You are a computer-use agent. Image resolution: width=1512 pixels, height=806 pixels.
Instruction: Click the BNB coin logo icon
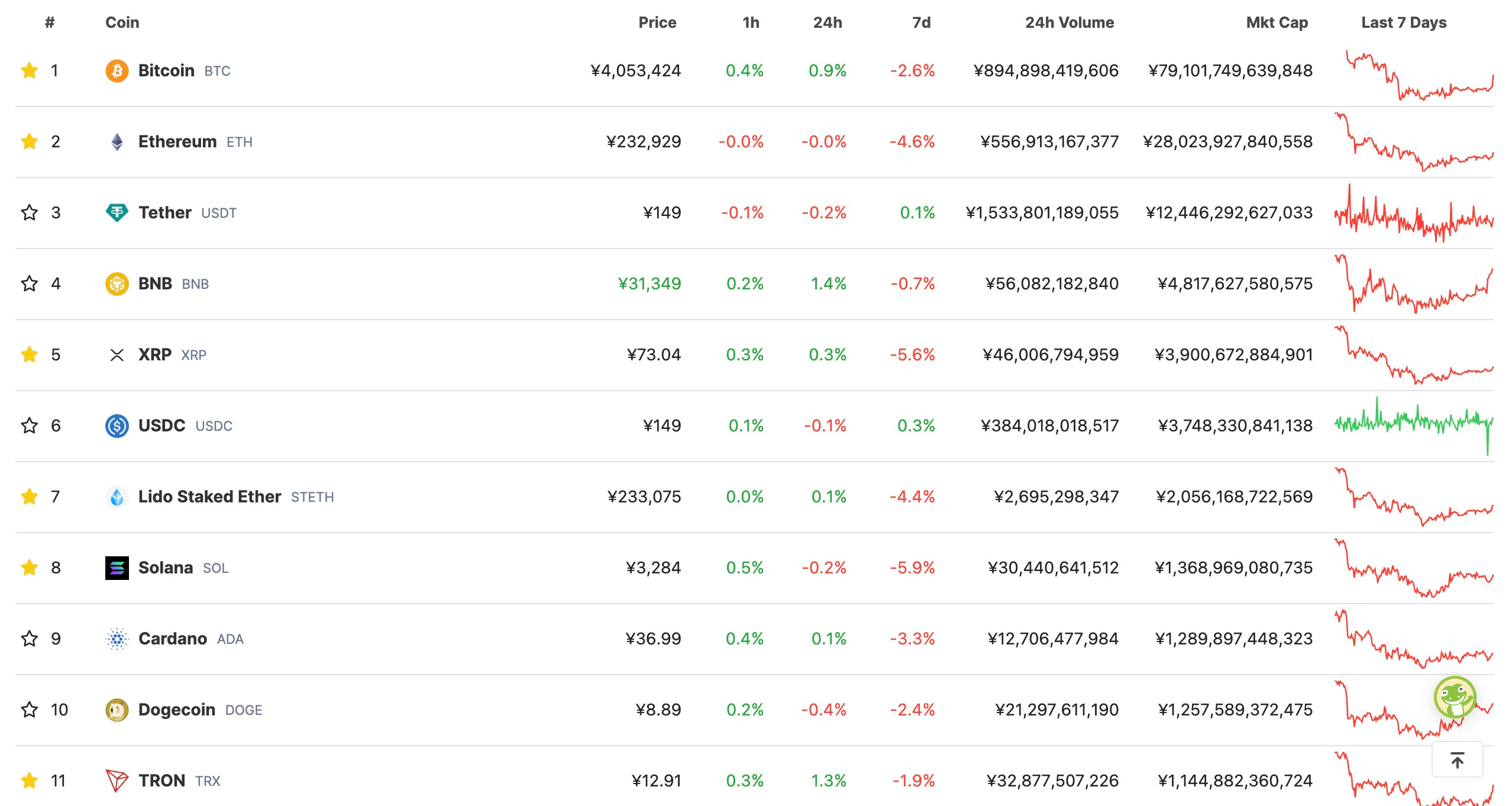click(x=117, y=284)
